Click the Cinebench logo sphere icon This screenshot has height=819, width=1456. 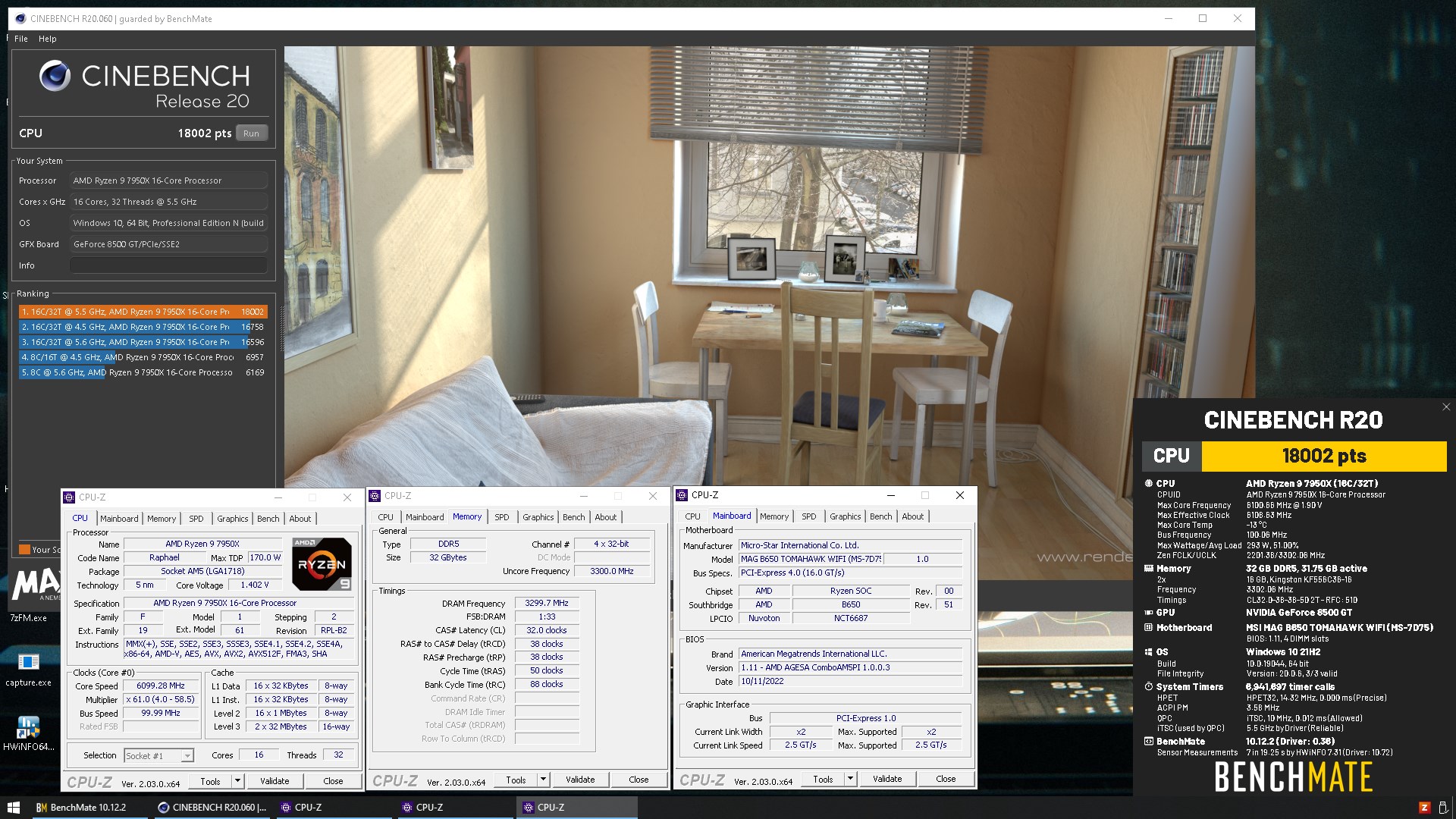(55, 76)
